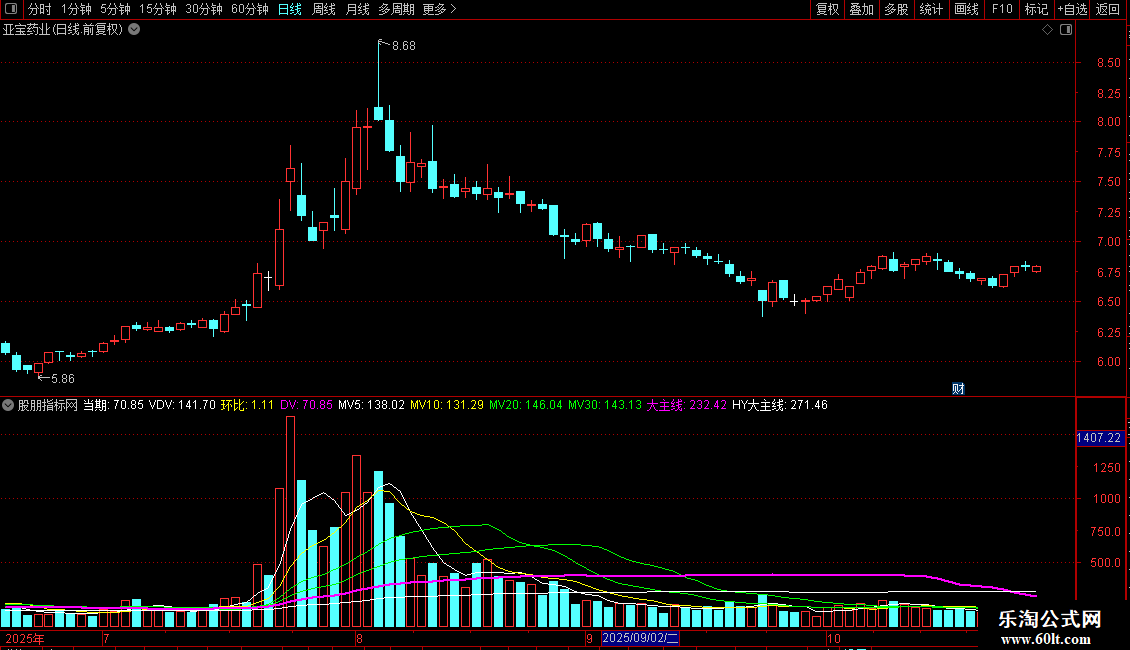Click the panel layout icon at top-left
This screenshot has height=650, width=1130.
[11, 9]
